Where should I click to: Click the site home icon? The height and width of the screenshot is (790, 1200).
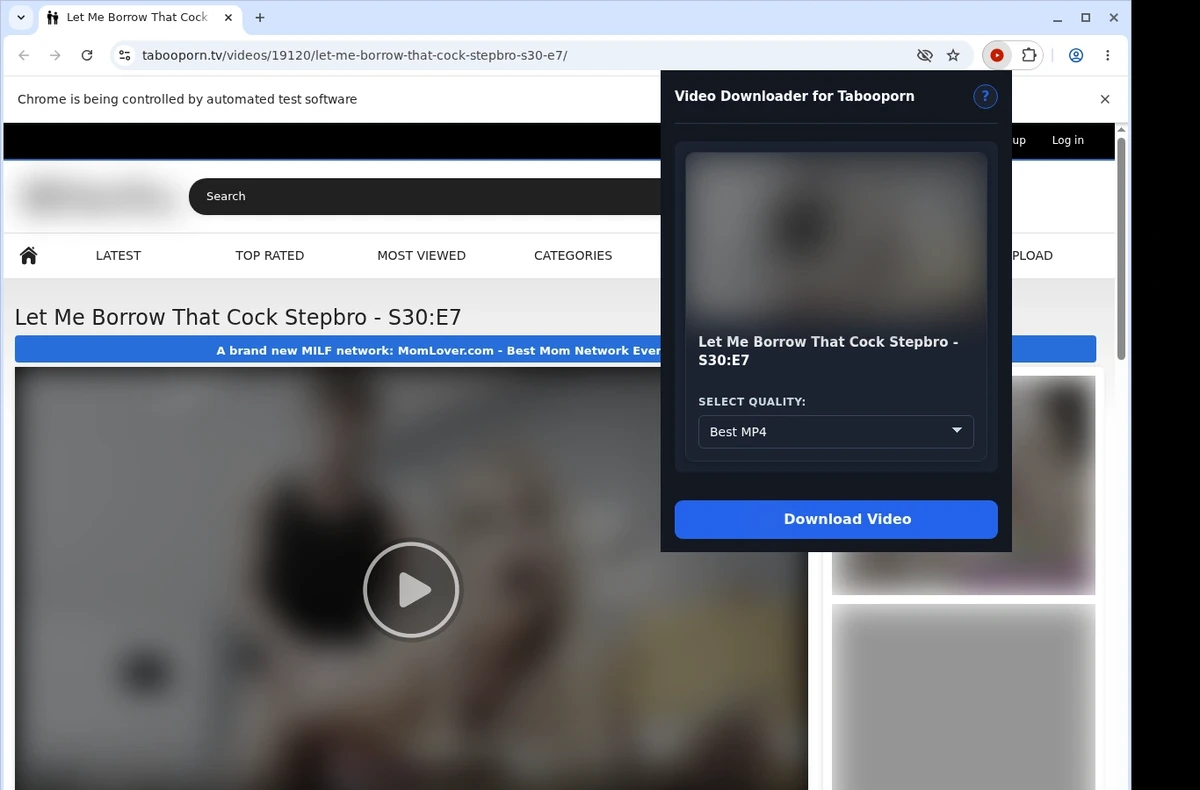pyautogui.click(x=29, y=255)
